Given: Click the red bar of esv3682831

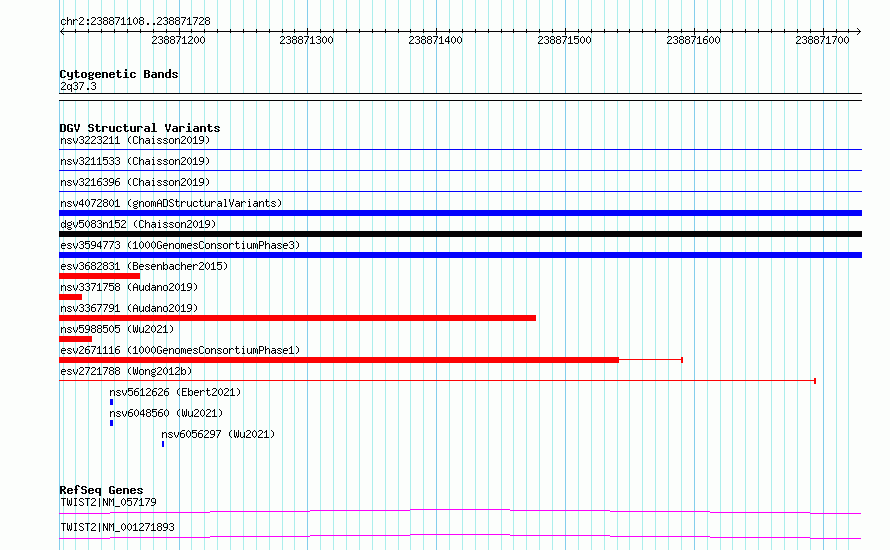Looking at the screenshot, I should [x=99, y=276].
